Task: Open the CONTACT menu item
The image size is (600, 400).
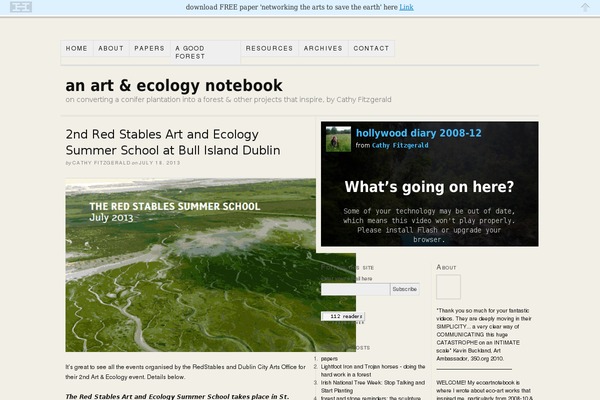Action: click(x=371, y=49)
